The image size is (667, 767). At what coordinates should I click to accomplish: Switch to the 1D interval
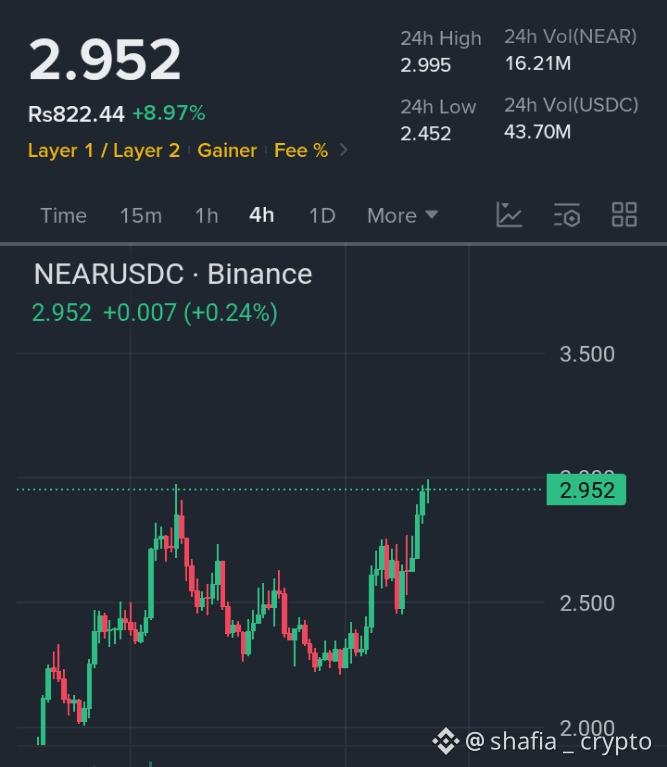tap(322, 216)
